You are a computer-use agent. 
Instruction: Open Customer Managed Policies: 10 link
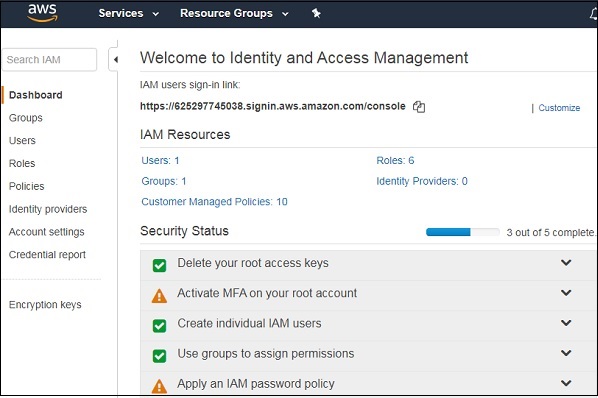pyautogui.click(x=214, y=202)
